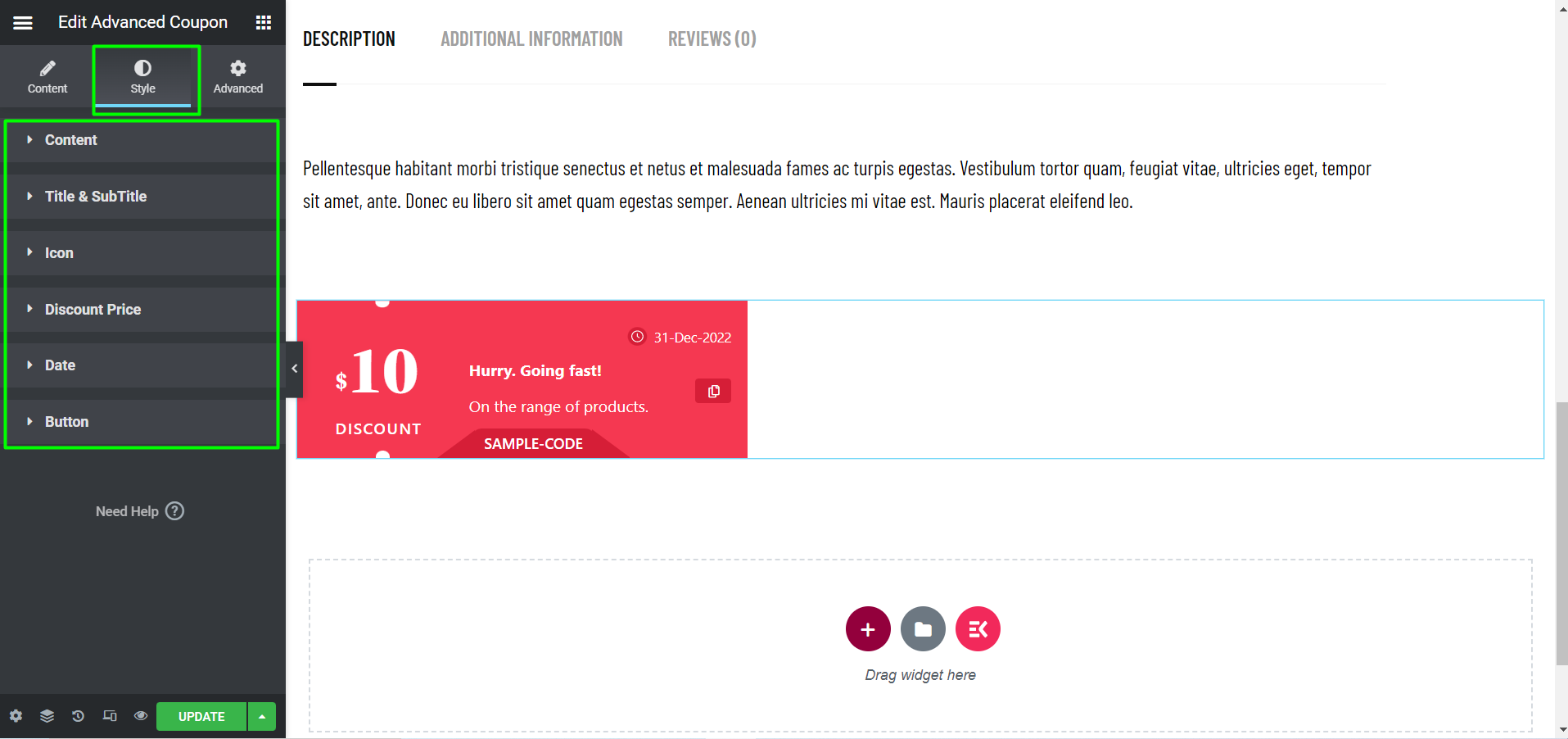This screenshot has width=1568, height=739.
Task: Add a new section with the plus icon
Action: tap(867, 628)
